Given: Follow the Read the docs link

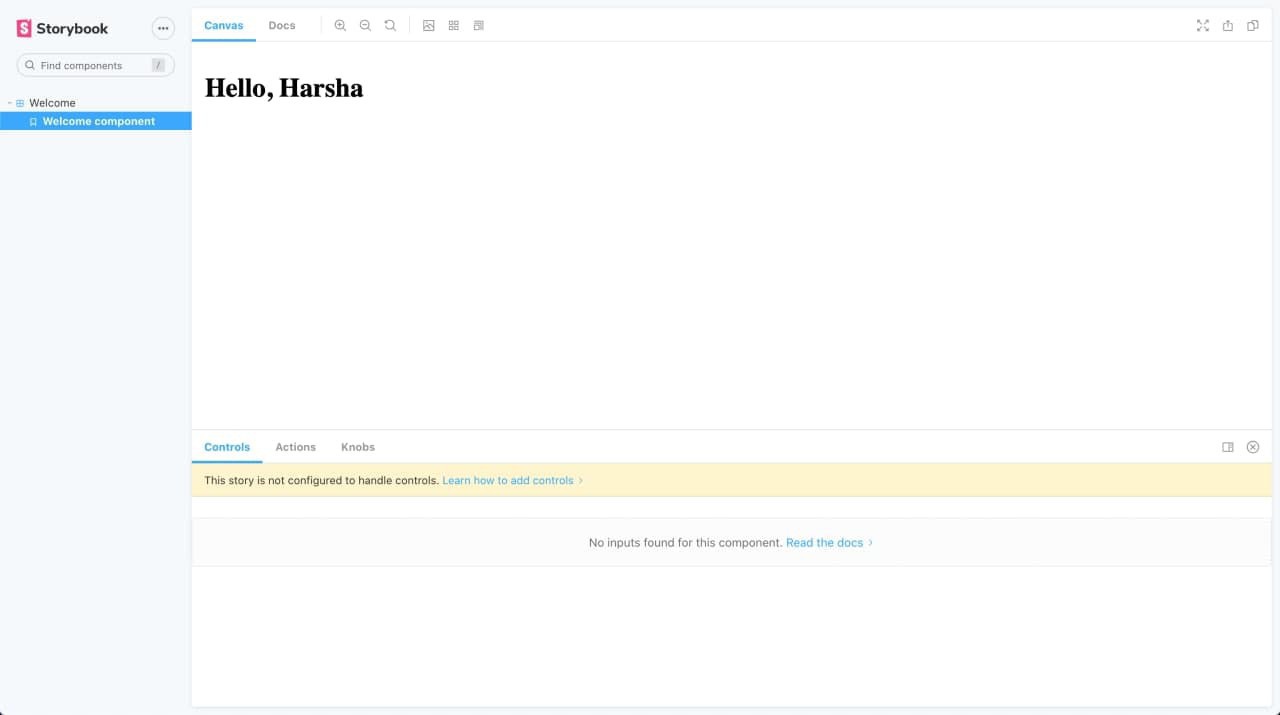Looking at the screenshot, I should pyautogui.click(x=824, y=542).
